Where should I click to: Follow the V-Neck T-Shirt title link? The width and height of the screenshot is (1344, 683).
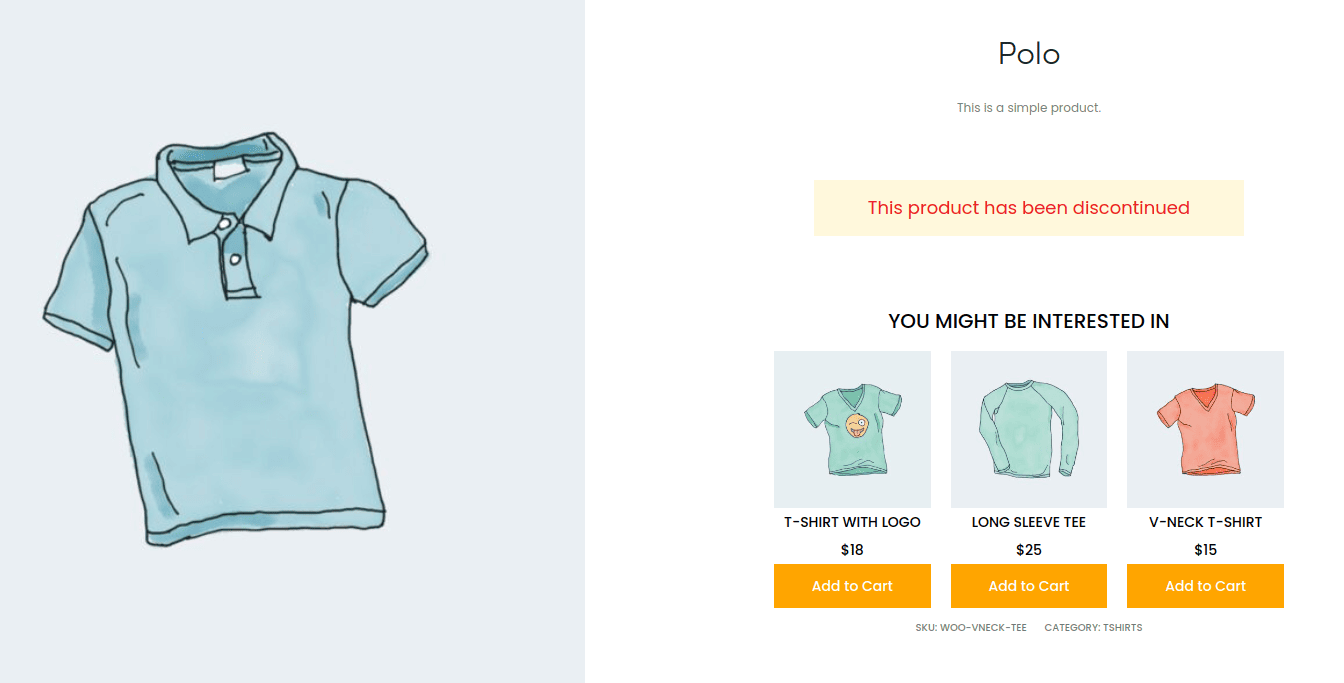(x=1205, y=522)
